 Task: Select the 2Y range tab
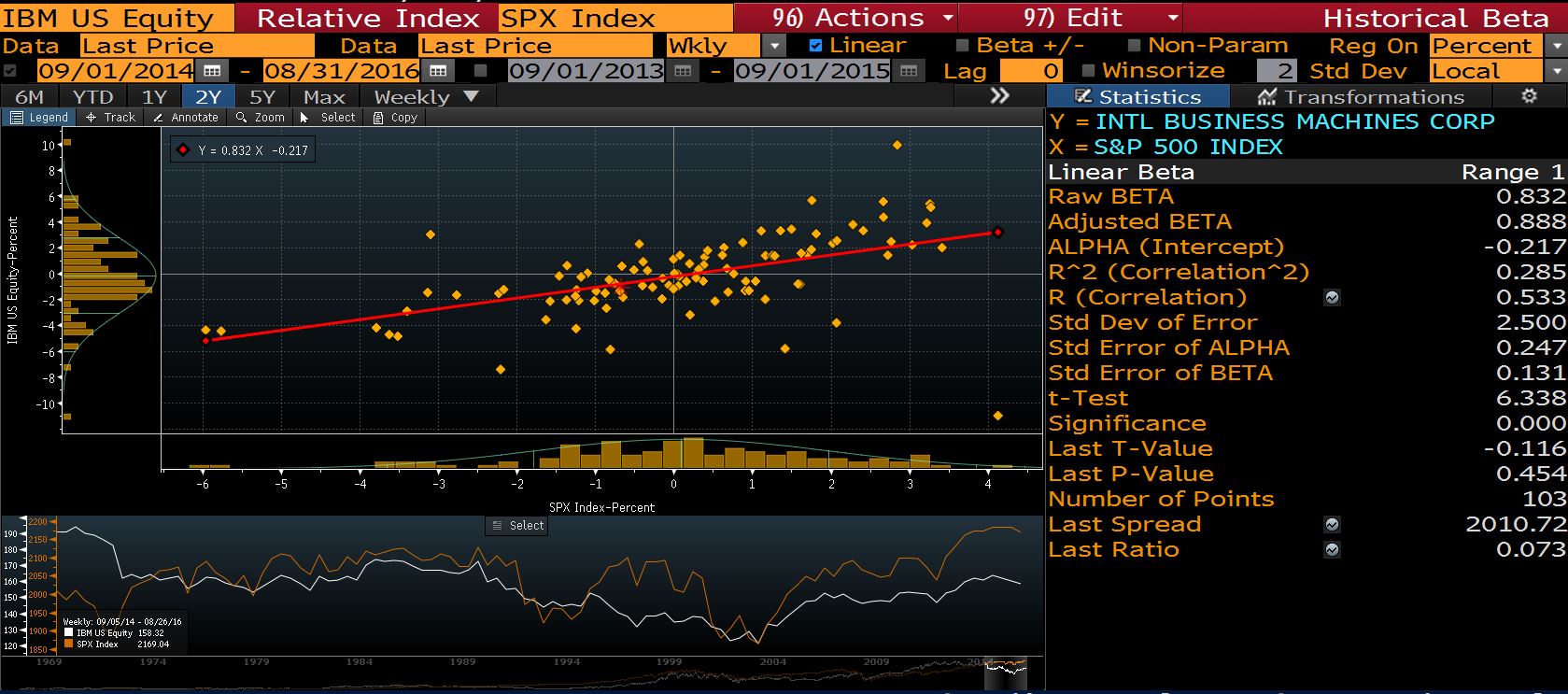[x=208, y=96]
